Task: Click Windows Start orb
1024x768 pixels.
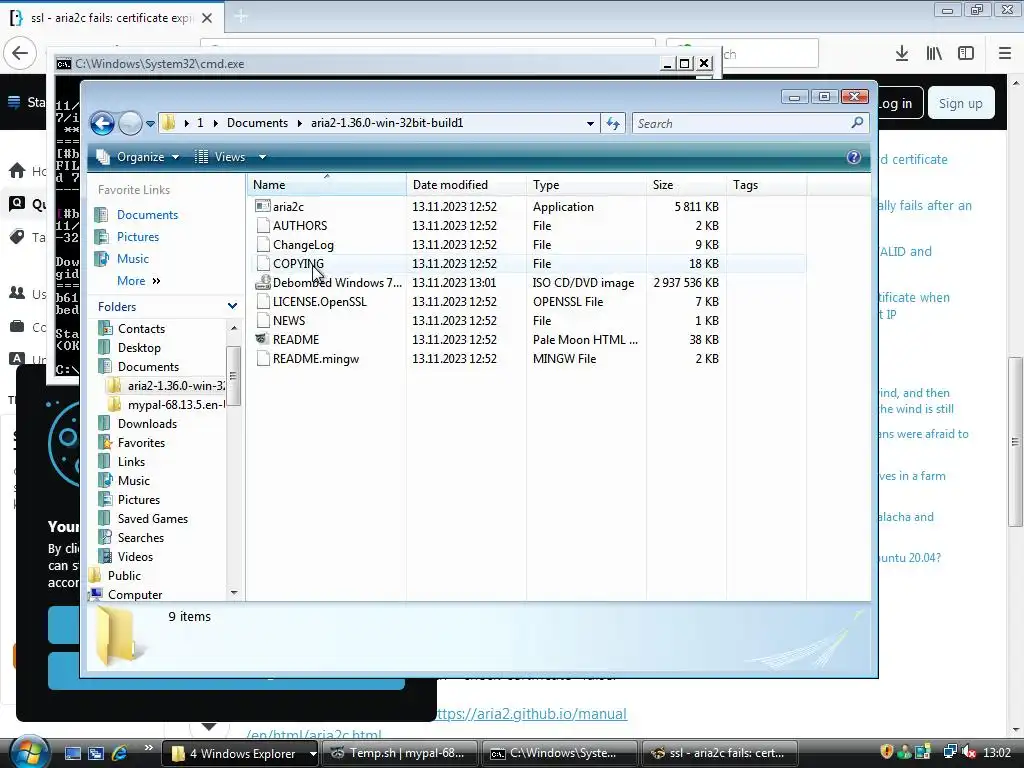Action: (x=29, y=752)
